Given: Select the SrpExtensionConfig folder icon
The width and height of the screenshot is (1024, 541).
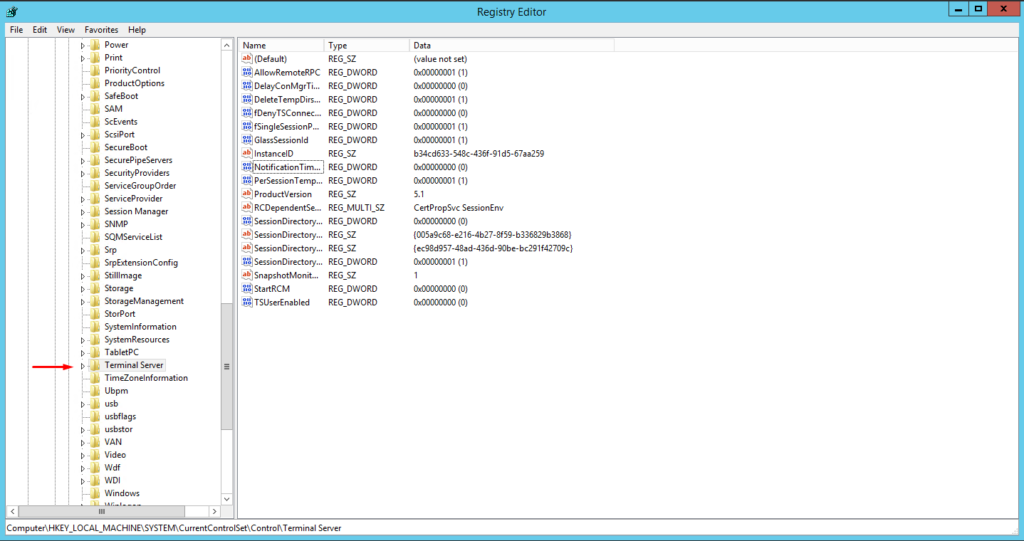Looking at the screenshot, I should pyautogui.click(x=95, y=263).
